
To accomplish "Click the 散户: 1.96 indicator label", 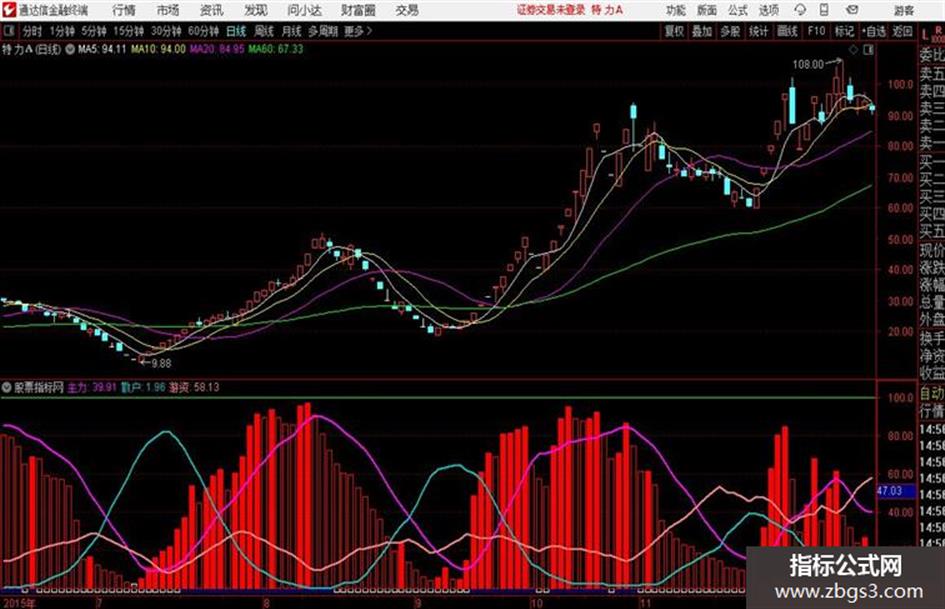I will [x=143, y=387].
